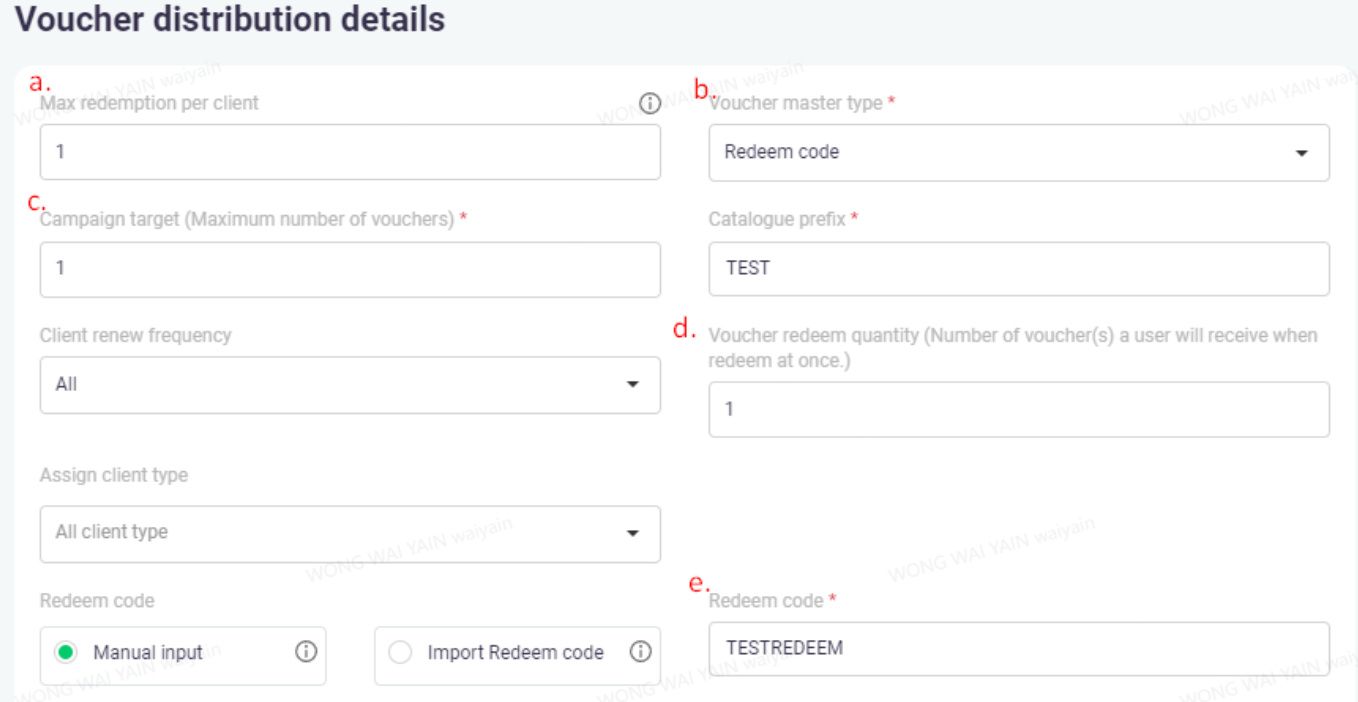Viewport: 1358px width, 702px height.
Task: Click info icon beside Max redemption per client
Action: pyautogui.click(x=649, y=103)
